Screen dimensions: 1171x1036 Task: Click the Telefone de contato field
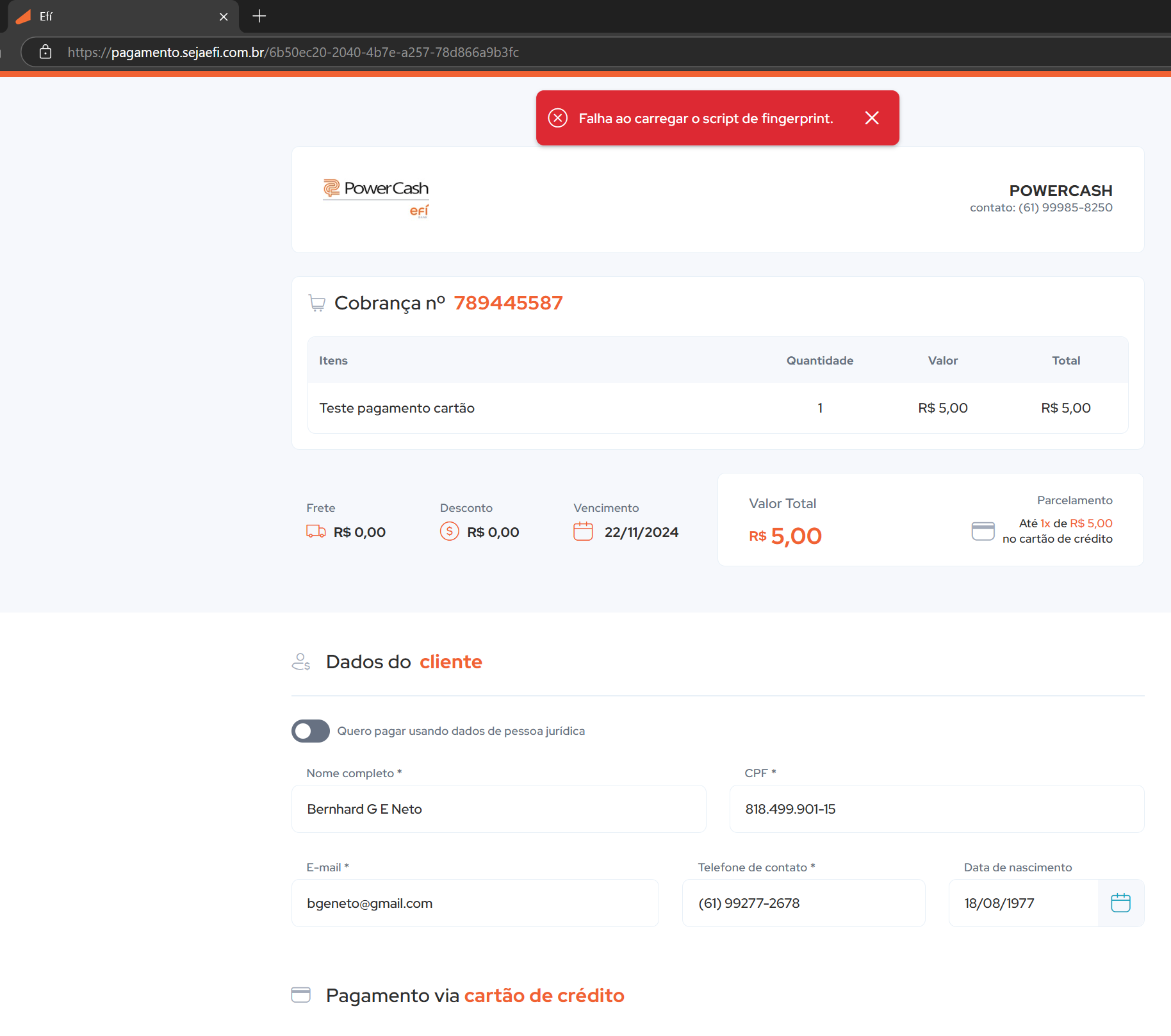(x=804, y=903)
